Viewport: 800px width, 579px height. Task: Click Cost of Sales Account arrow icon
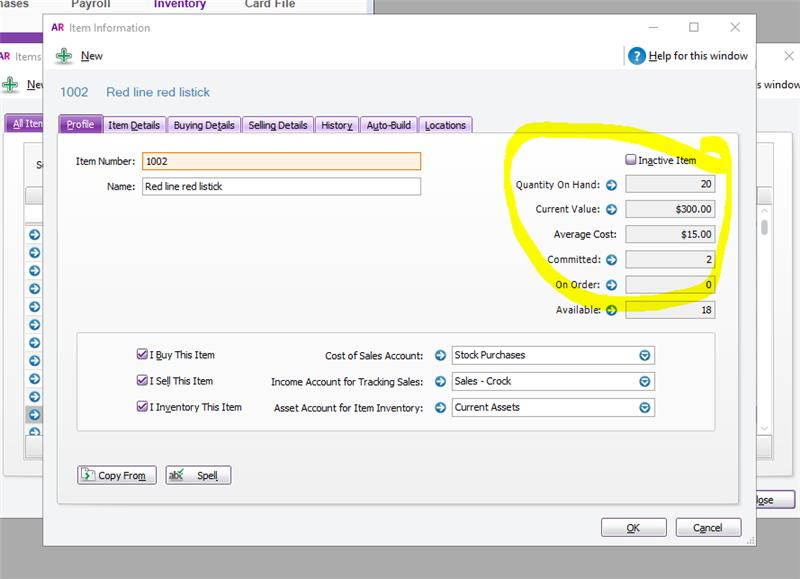click(439, 355)
